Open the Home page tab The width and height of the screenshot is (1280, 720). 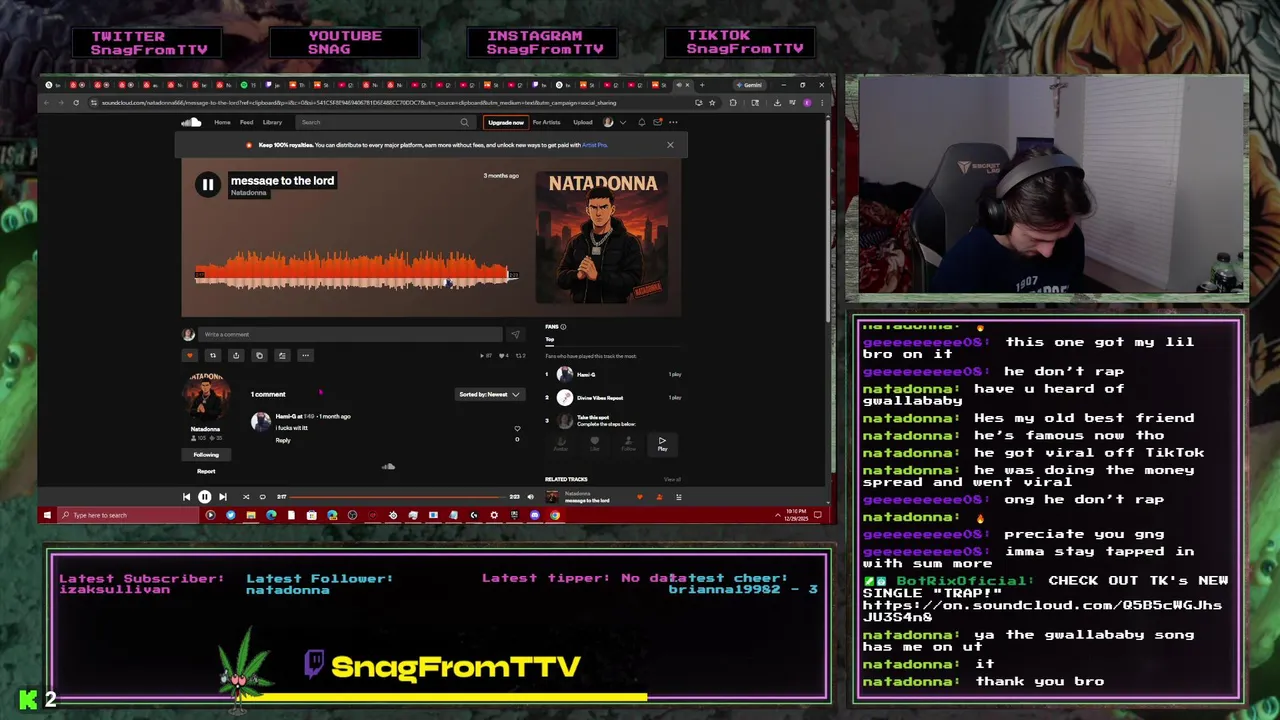[222, 122]
